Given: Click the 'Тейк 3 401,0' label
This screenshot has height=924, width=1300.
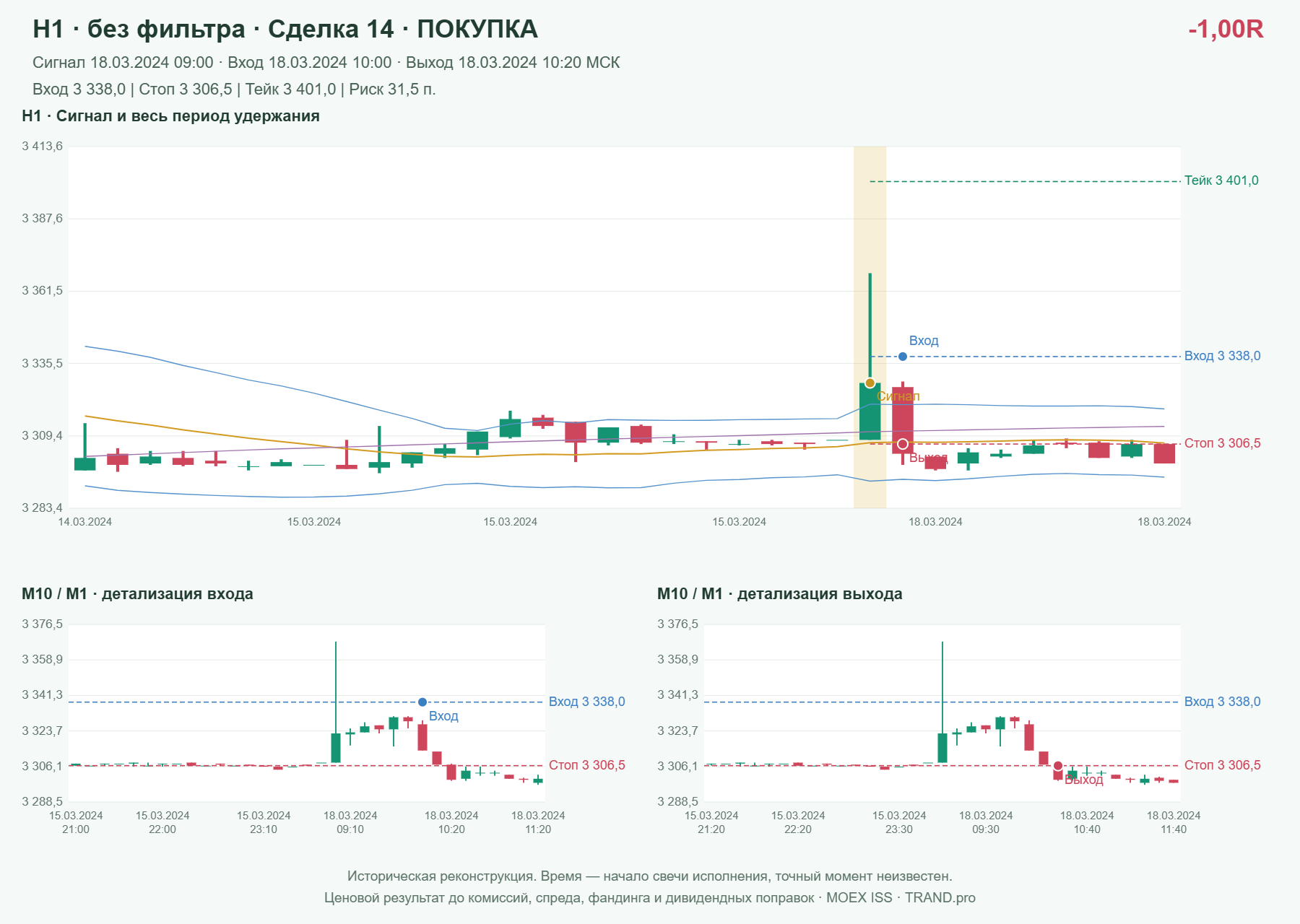Looking at the screenshot, I should [1221, 180].
